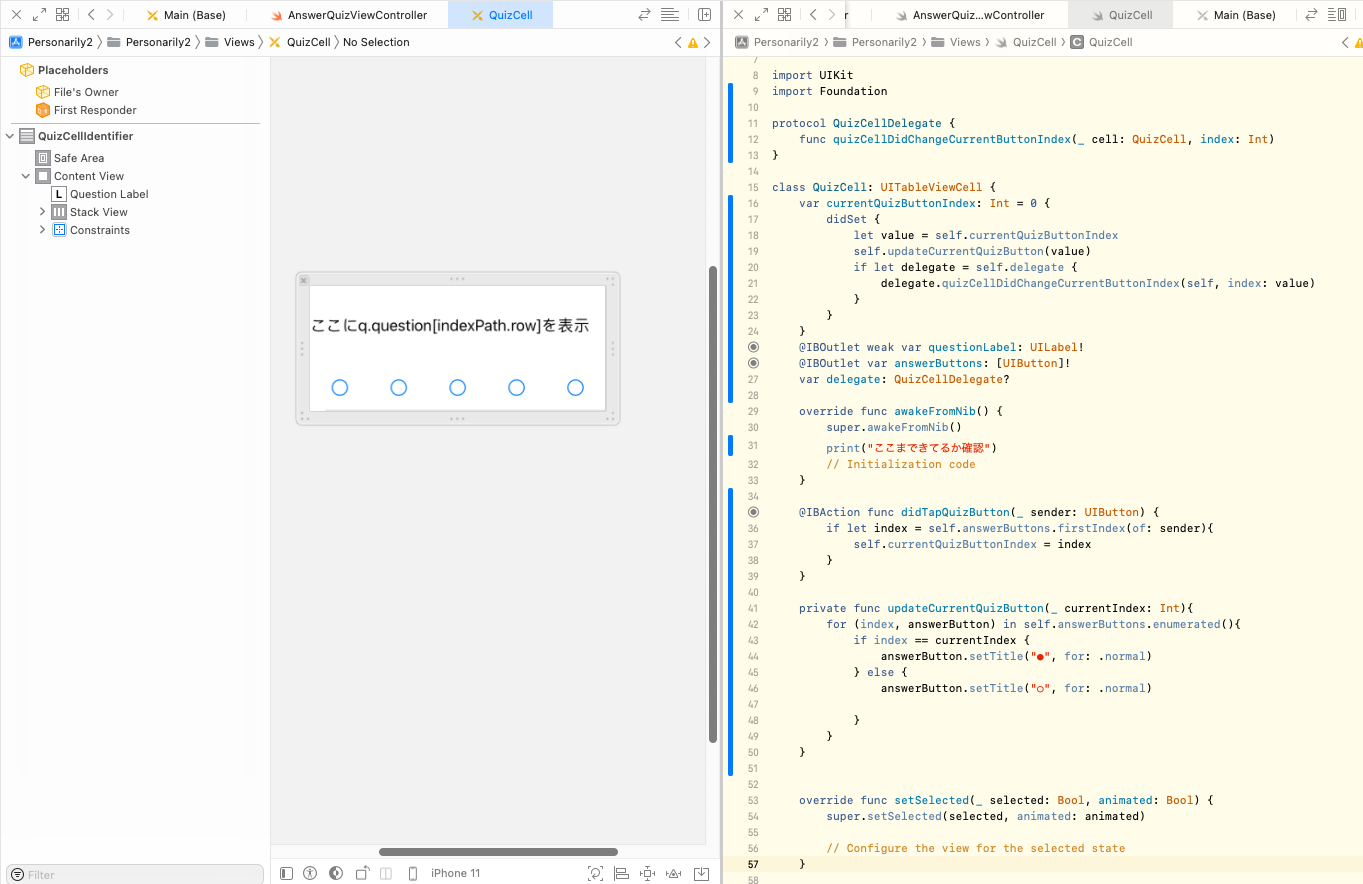Click the Embed In view icon
1363x884 pixels.
(x=701, y=873)
